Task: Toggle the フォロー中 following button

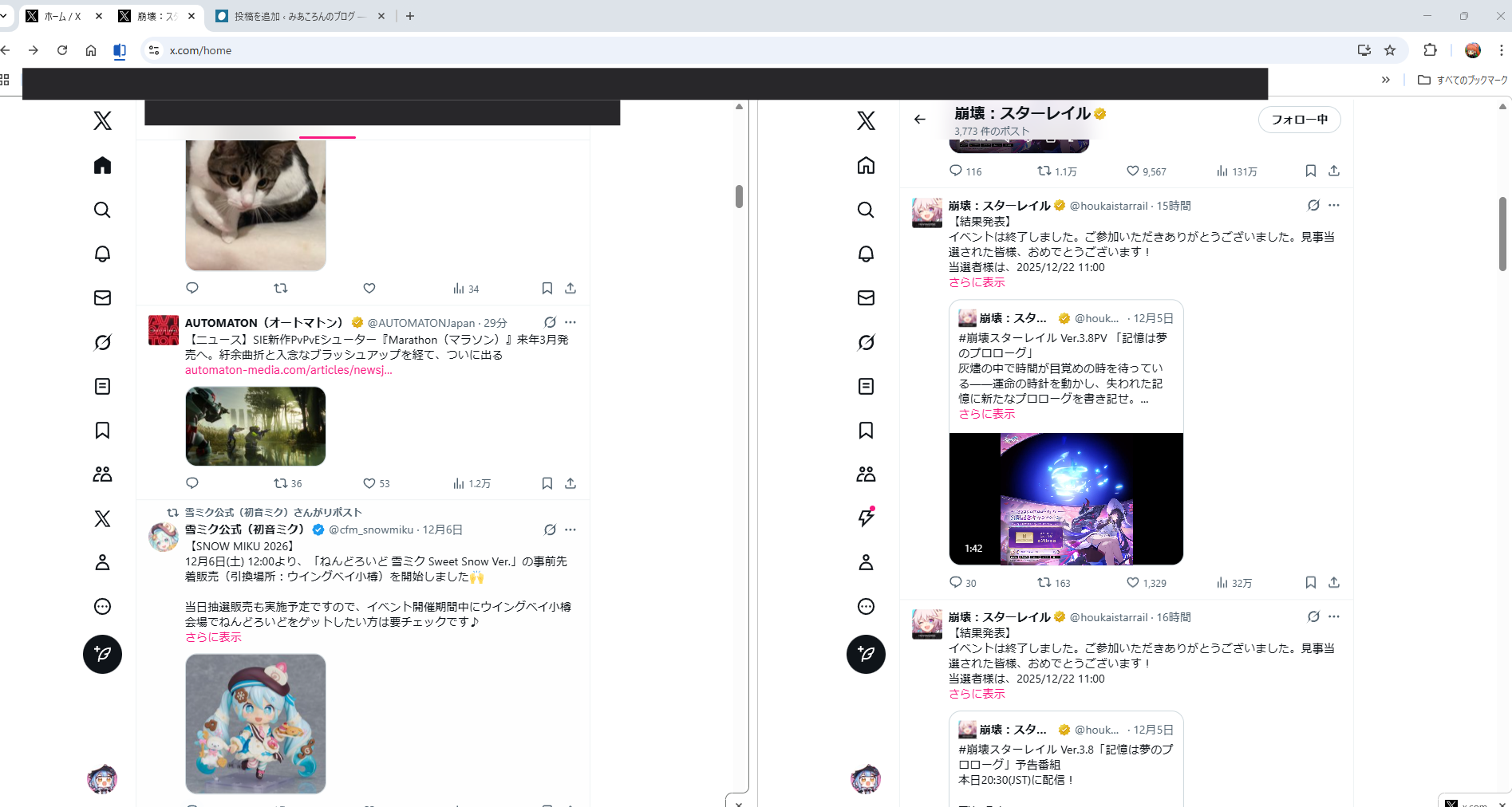Action: pos(1299,120)
